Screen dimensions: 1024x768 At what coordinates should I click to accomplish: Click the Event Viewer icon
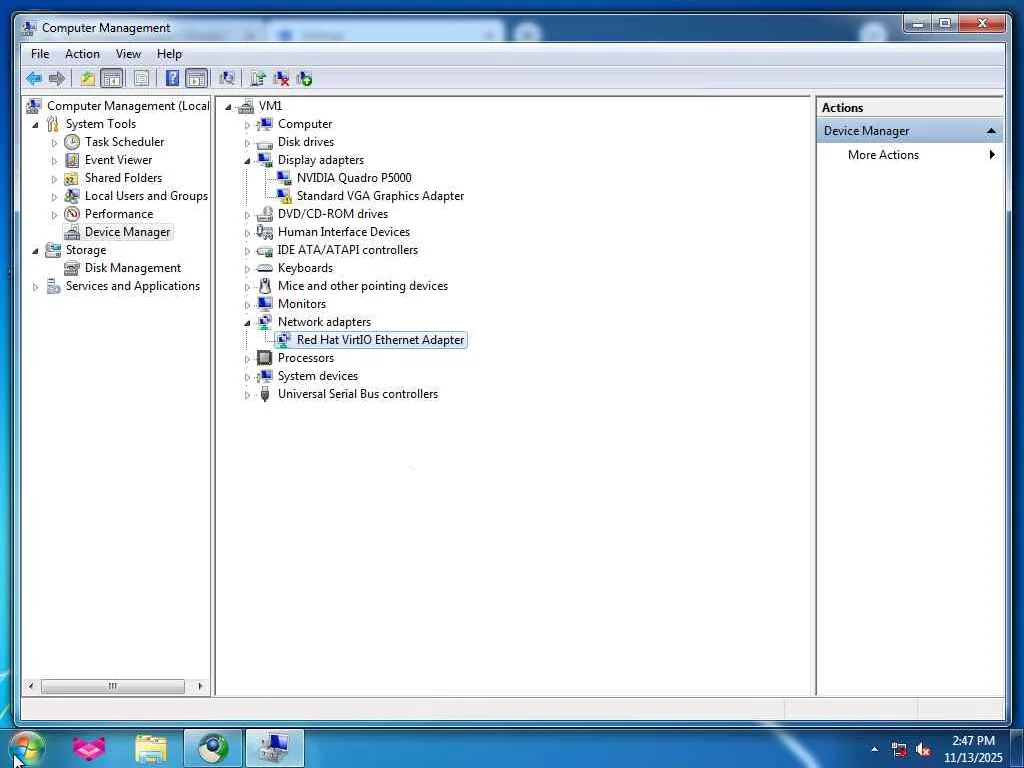click(72, 160)
